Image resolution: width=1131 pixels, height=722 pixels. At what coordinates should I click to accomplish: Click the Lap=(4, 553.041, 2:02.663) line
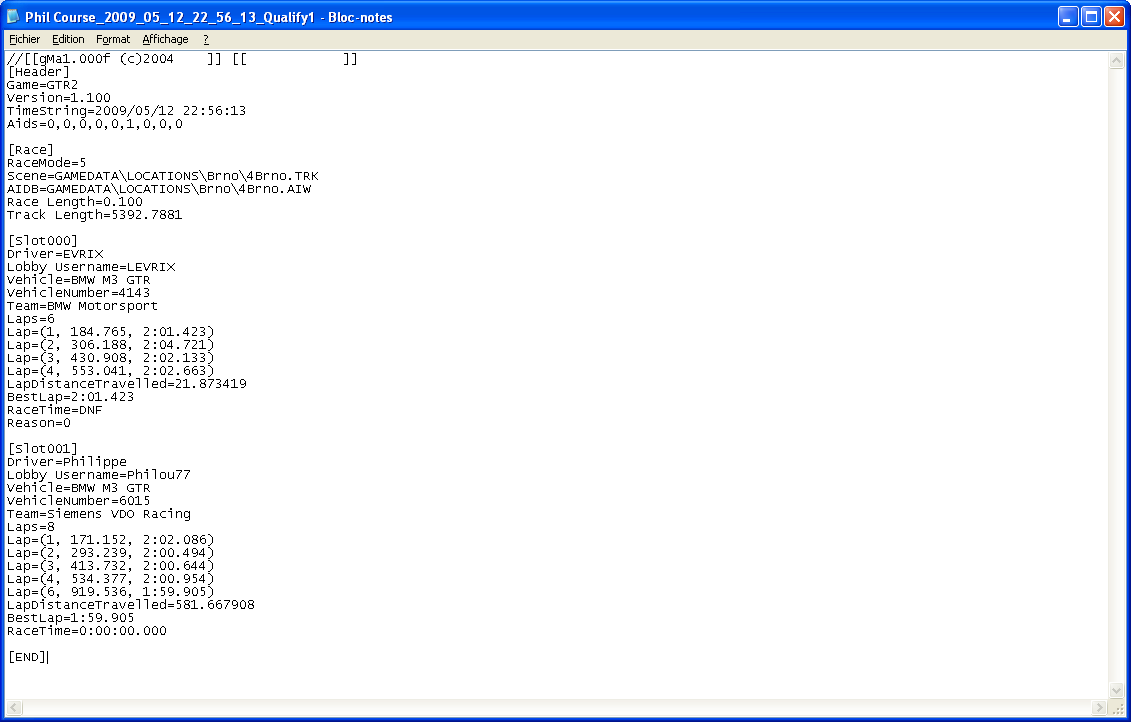[x=110, y=371]
